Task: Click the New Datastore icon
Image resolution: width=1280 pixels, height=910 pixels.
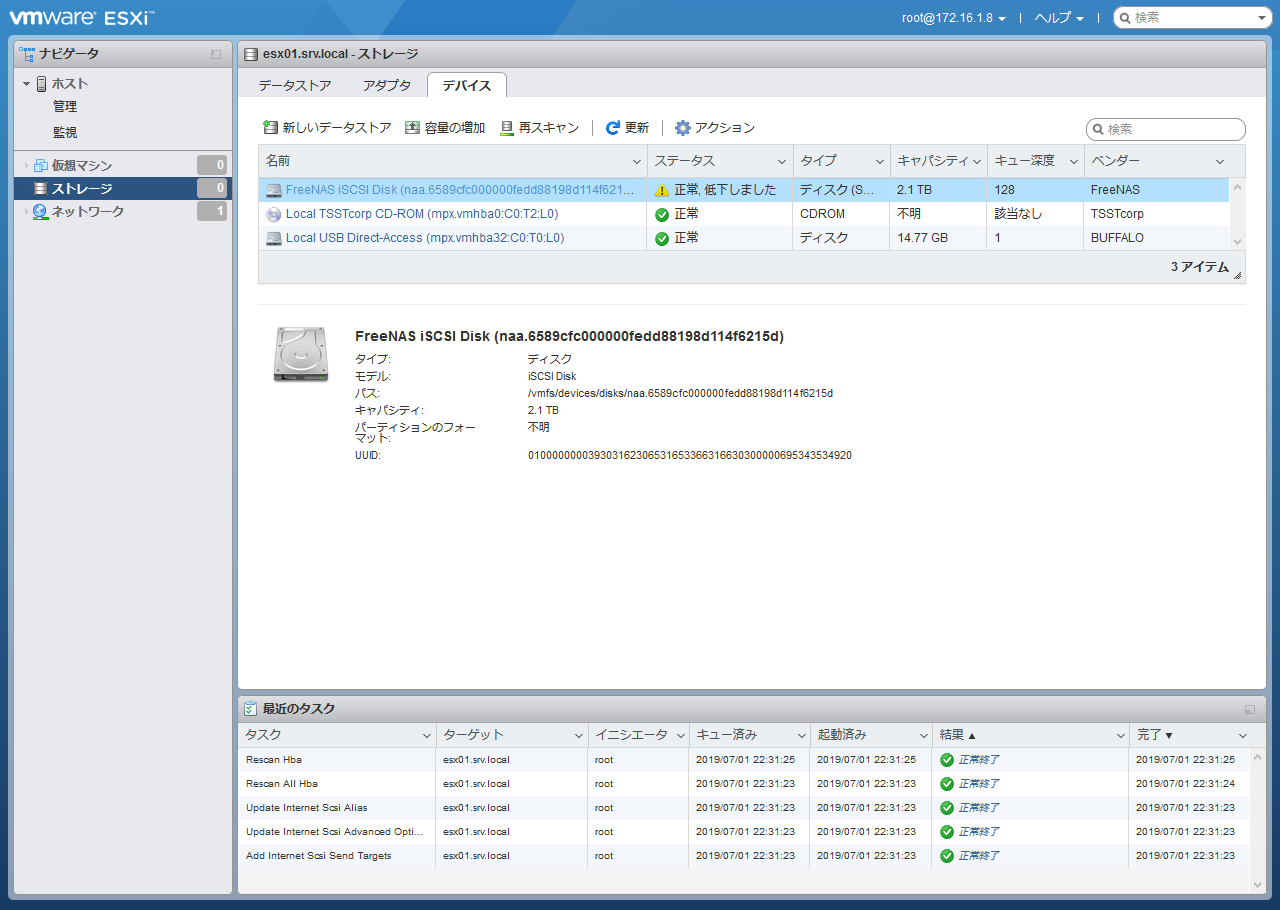Action: [x=270, y=128]
